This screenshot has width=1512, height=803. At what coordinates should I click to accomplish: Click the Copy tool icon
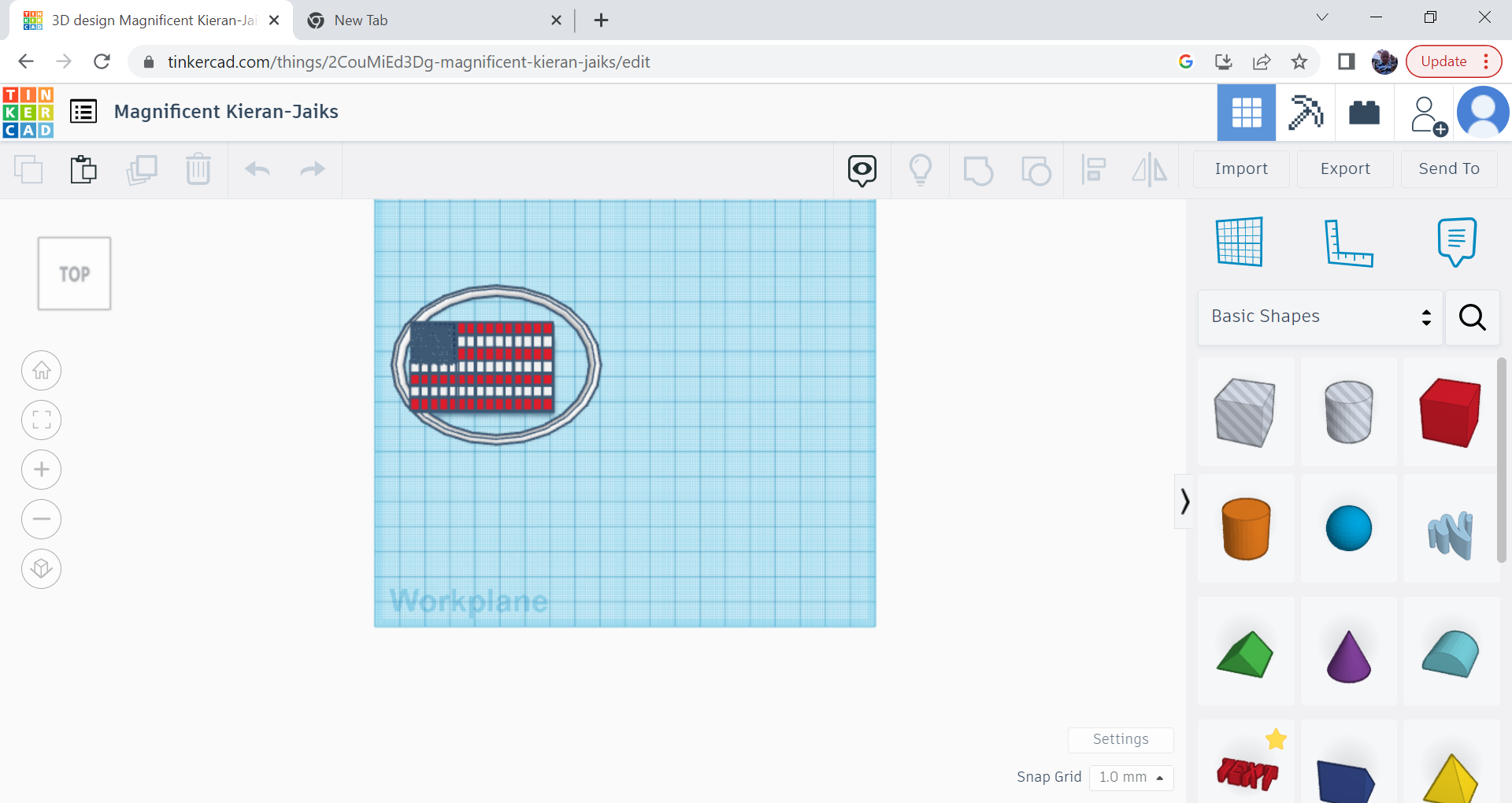28,169
